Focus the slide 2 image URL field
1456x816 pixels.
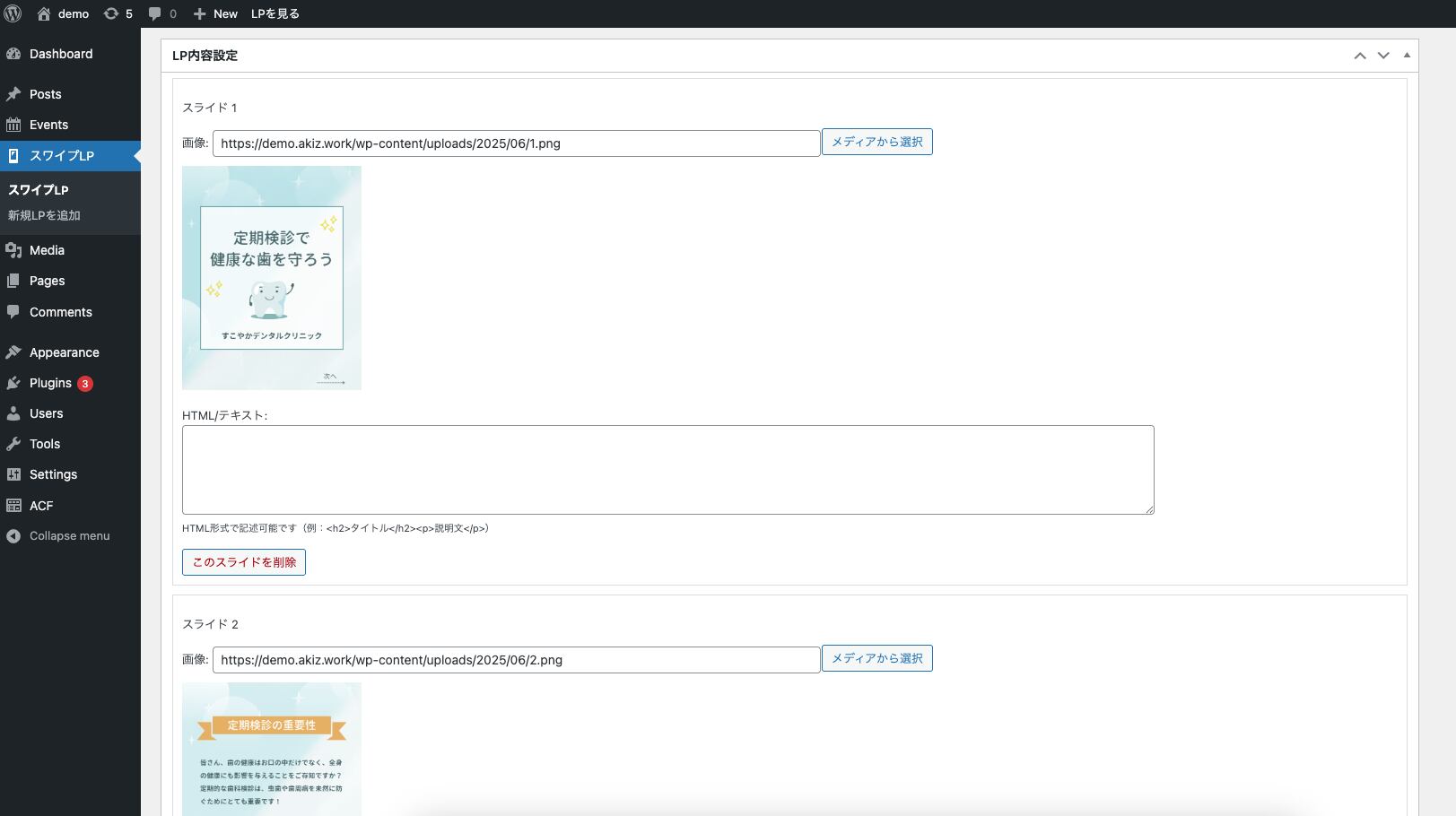coord(517,660)
